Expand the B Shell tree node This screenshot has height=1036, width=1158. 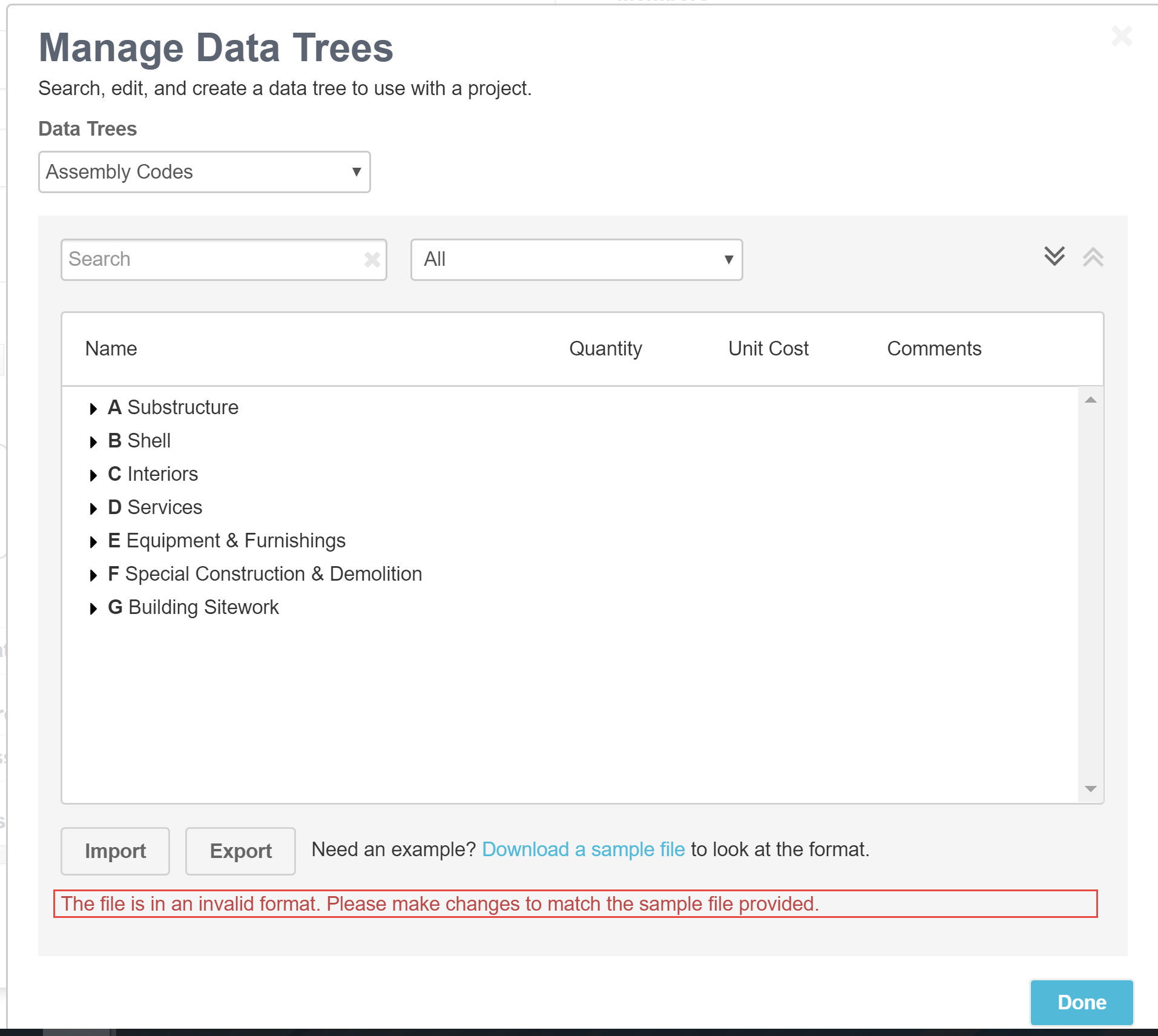(93, 442)
